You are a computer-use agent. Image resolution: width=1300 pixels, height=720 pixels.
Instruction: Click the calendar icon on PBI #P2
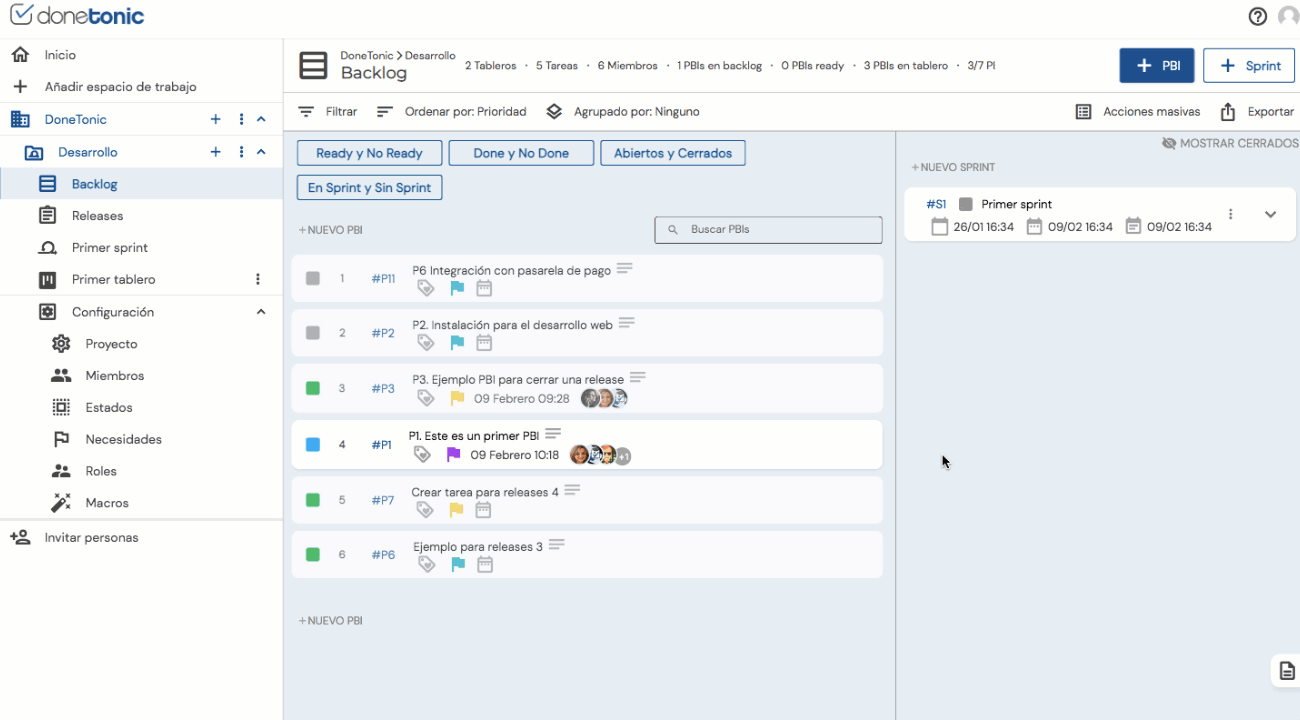[x=484, y=343]
